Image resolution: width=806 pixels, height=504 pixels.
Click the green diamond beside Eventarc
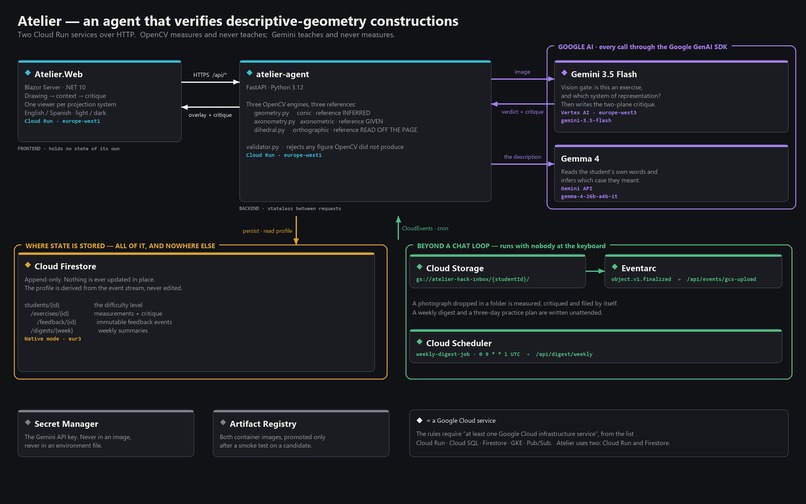coord(614,267)
